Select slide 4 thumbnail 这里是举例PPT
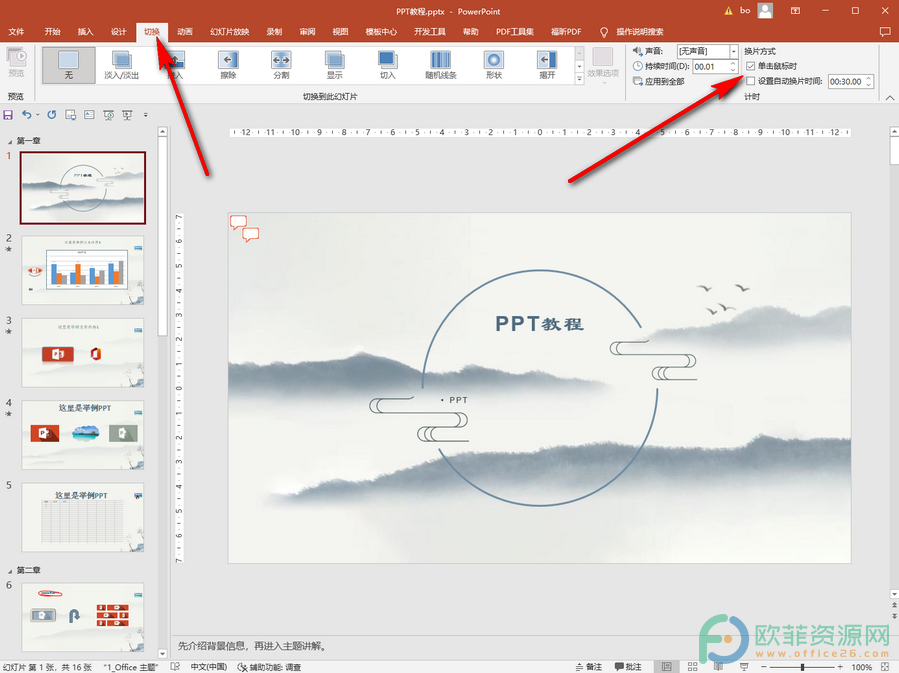 [x=83, y=435]
